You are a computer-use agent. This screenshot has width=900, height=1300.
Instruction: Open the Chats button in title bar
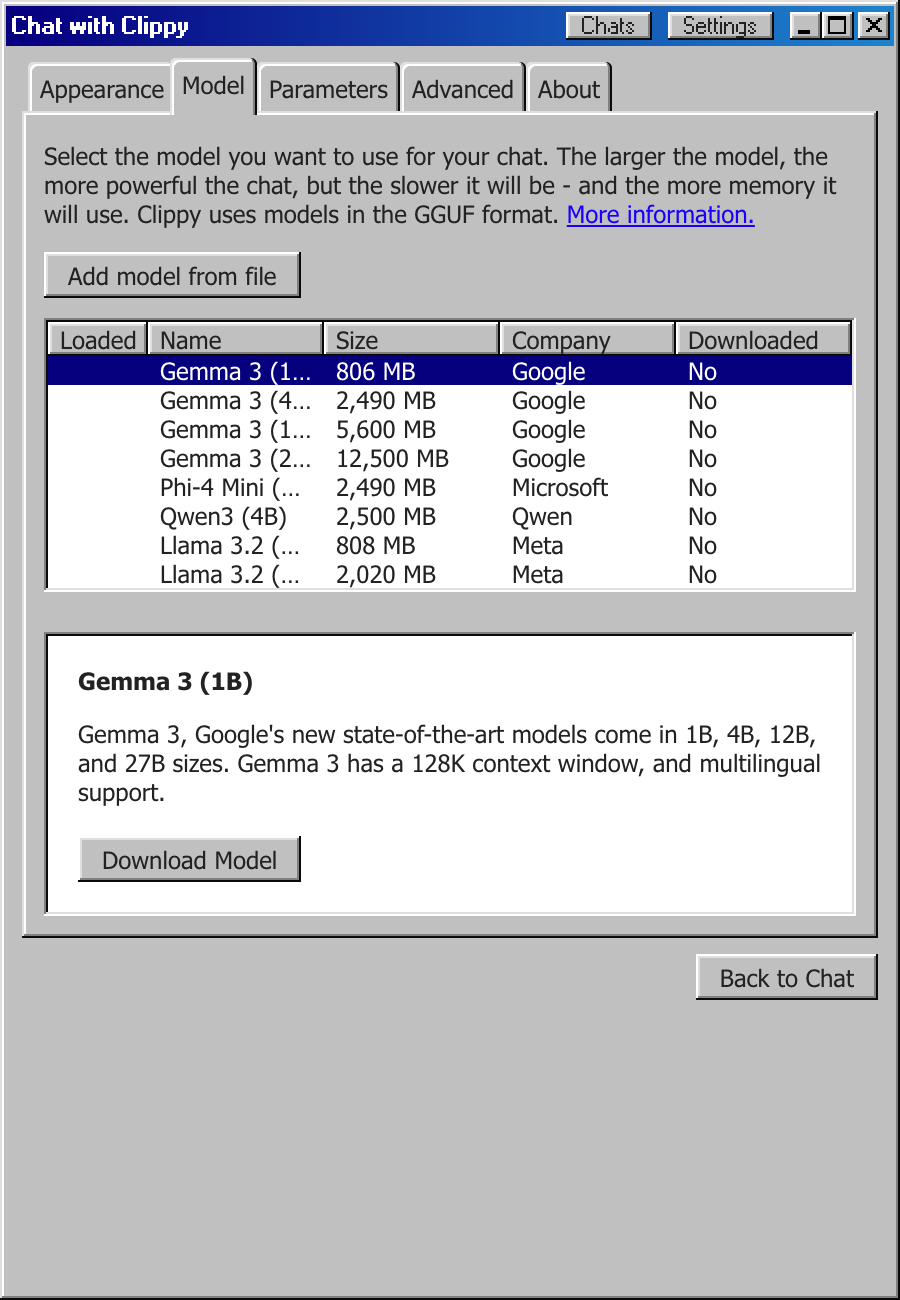click(608, 26)
